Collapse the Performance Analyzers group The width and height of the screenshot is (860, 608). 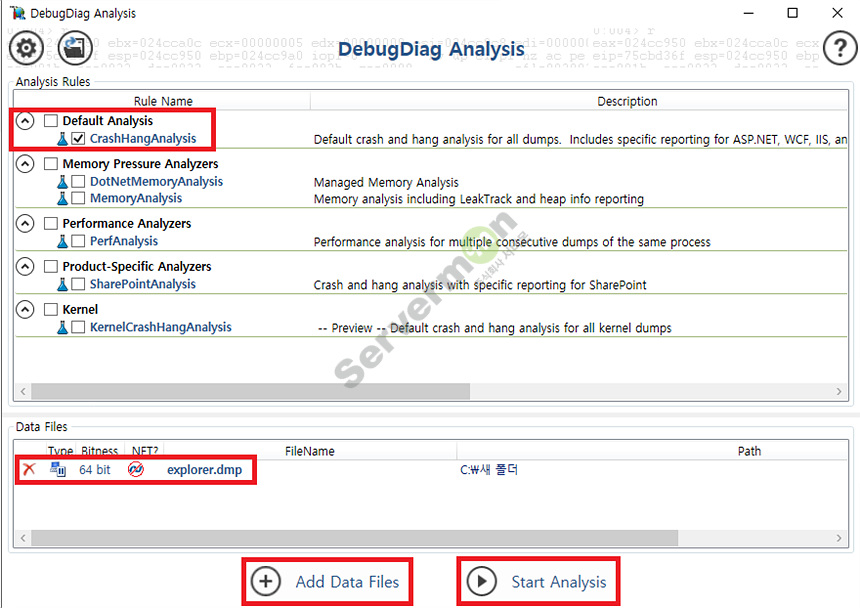click(x=25, y=223)
